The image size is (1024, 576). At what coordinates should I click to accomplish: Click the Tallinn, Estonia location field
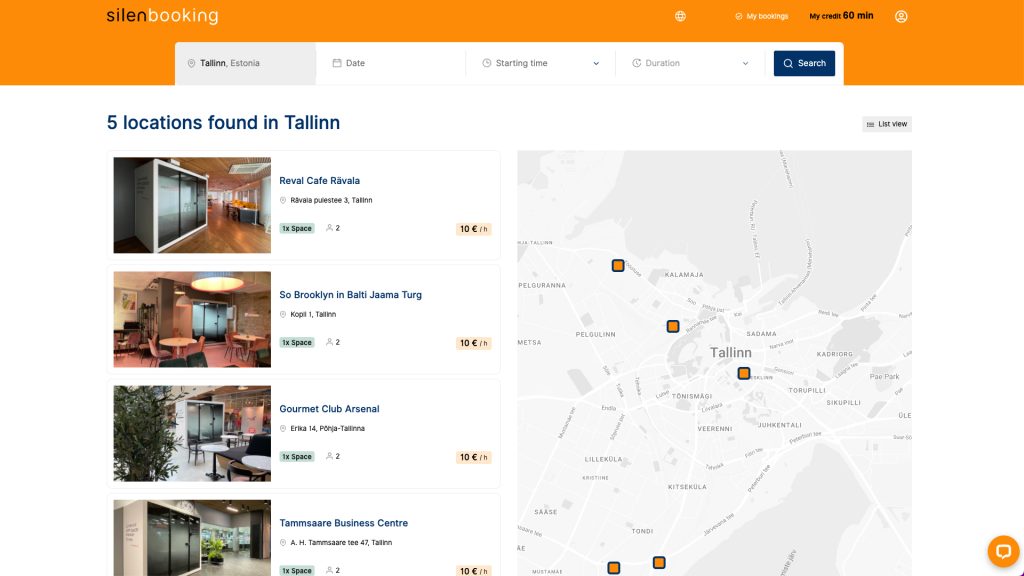pos(246,63)
